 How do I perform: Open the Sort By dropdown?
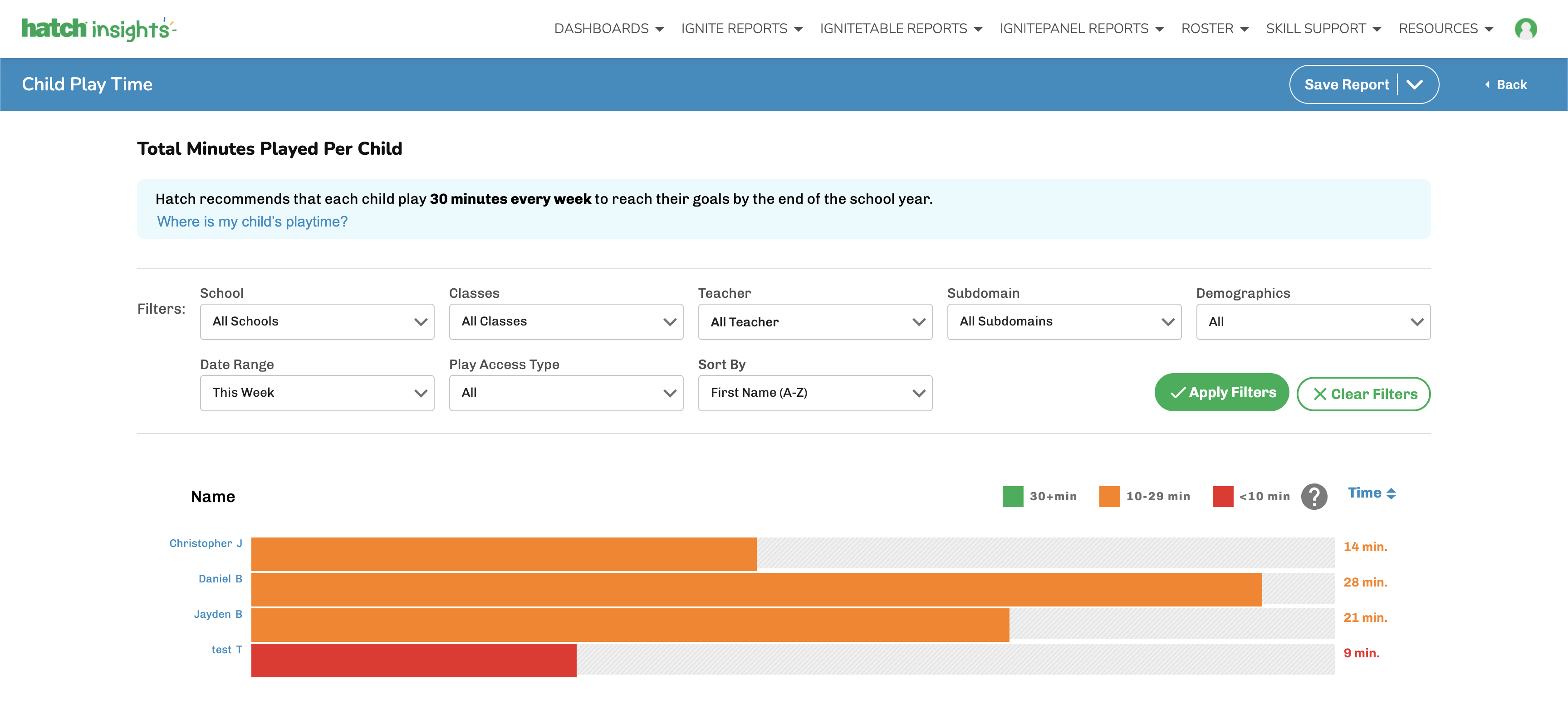click(815, 393)
